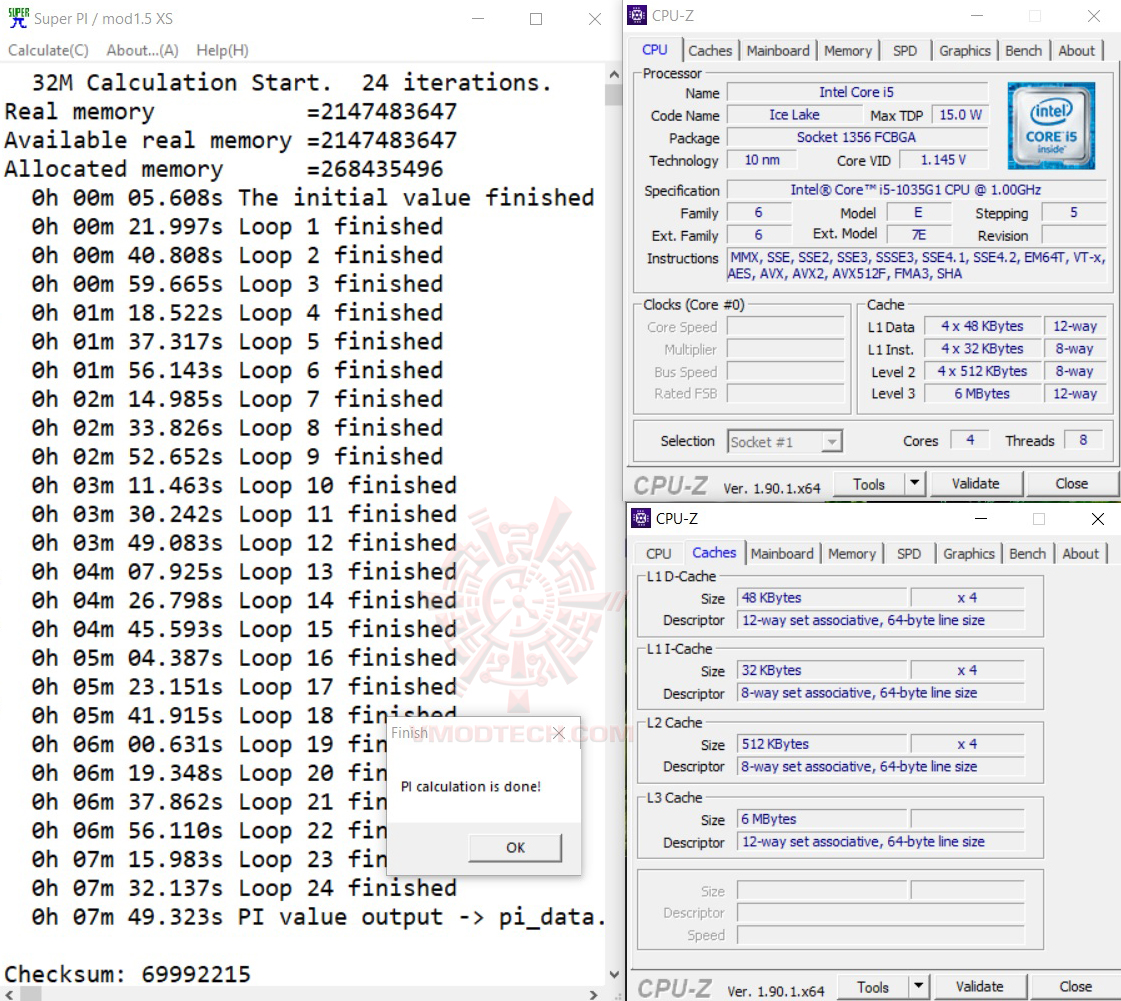Click the bottom CPU-Z window app icon
Viewport: 1121px width, 1001px height.
[x=641, y=518]
